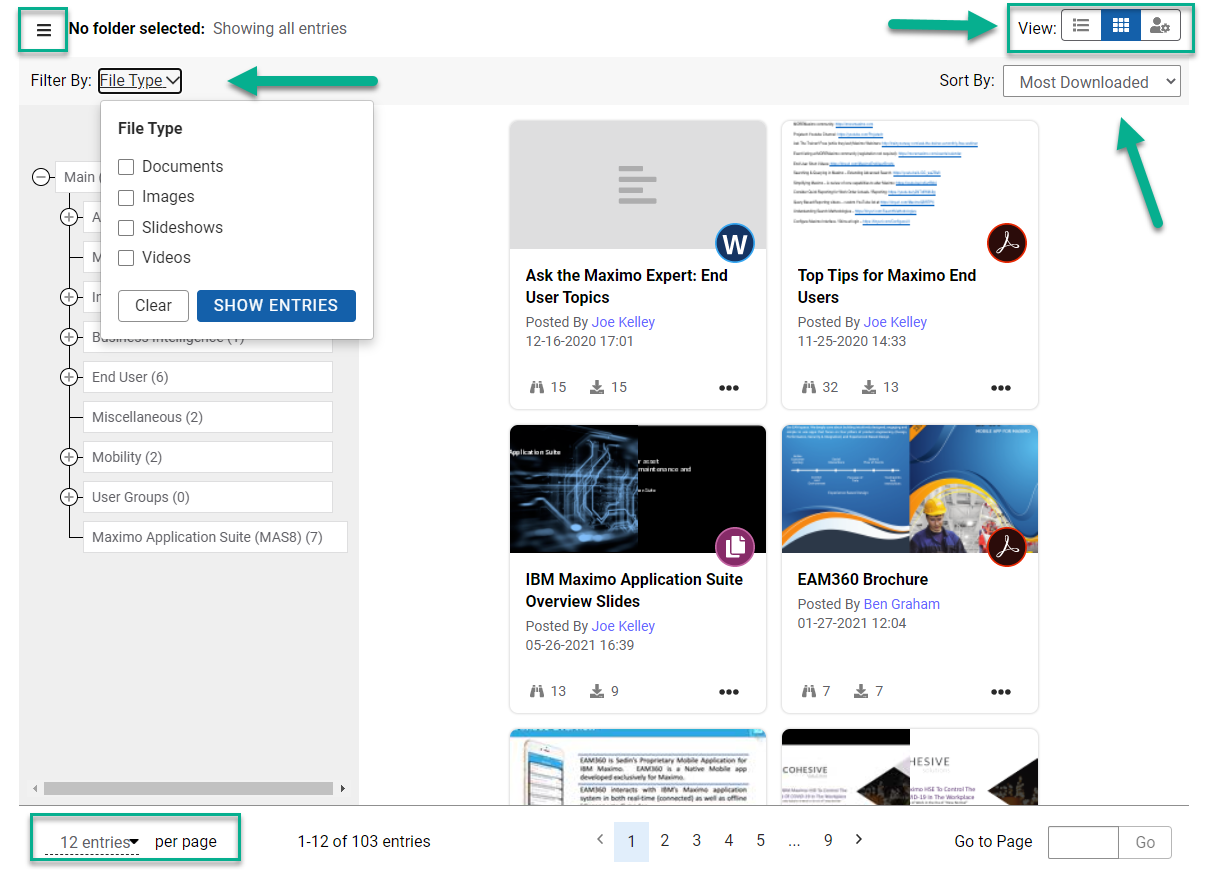The height and width of the screenshot is (870, 1207).
Task: Click views binoculars icon on EAM360 Brochure card
Action: pos(808,691)
